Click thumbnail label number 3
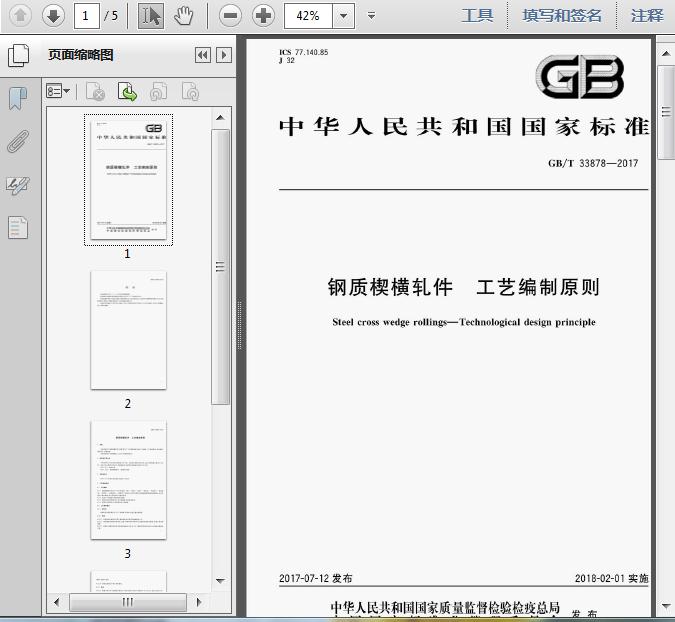 coord(127,553)
